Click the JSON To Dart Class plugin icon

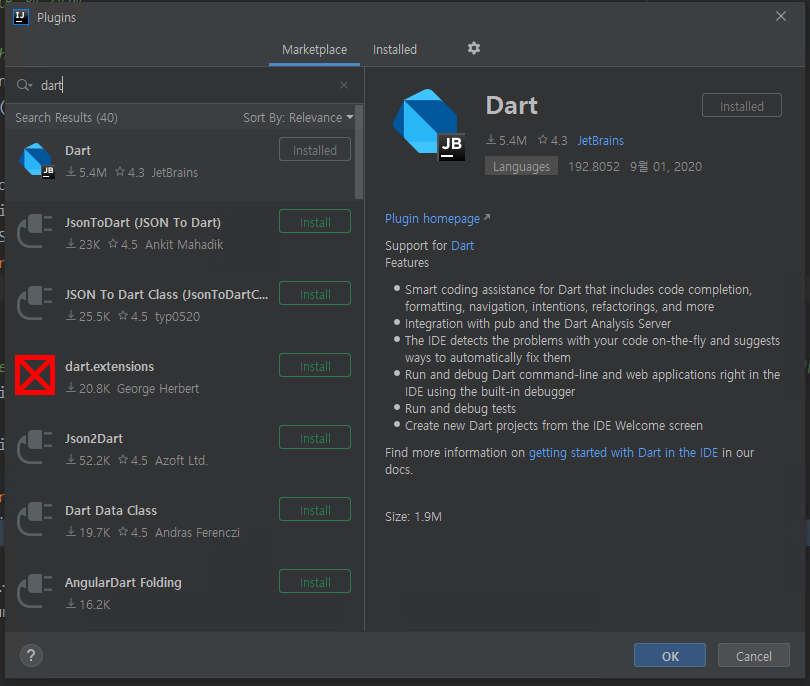point(35,304)
